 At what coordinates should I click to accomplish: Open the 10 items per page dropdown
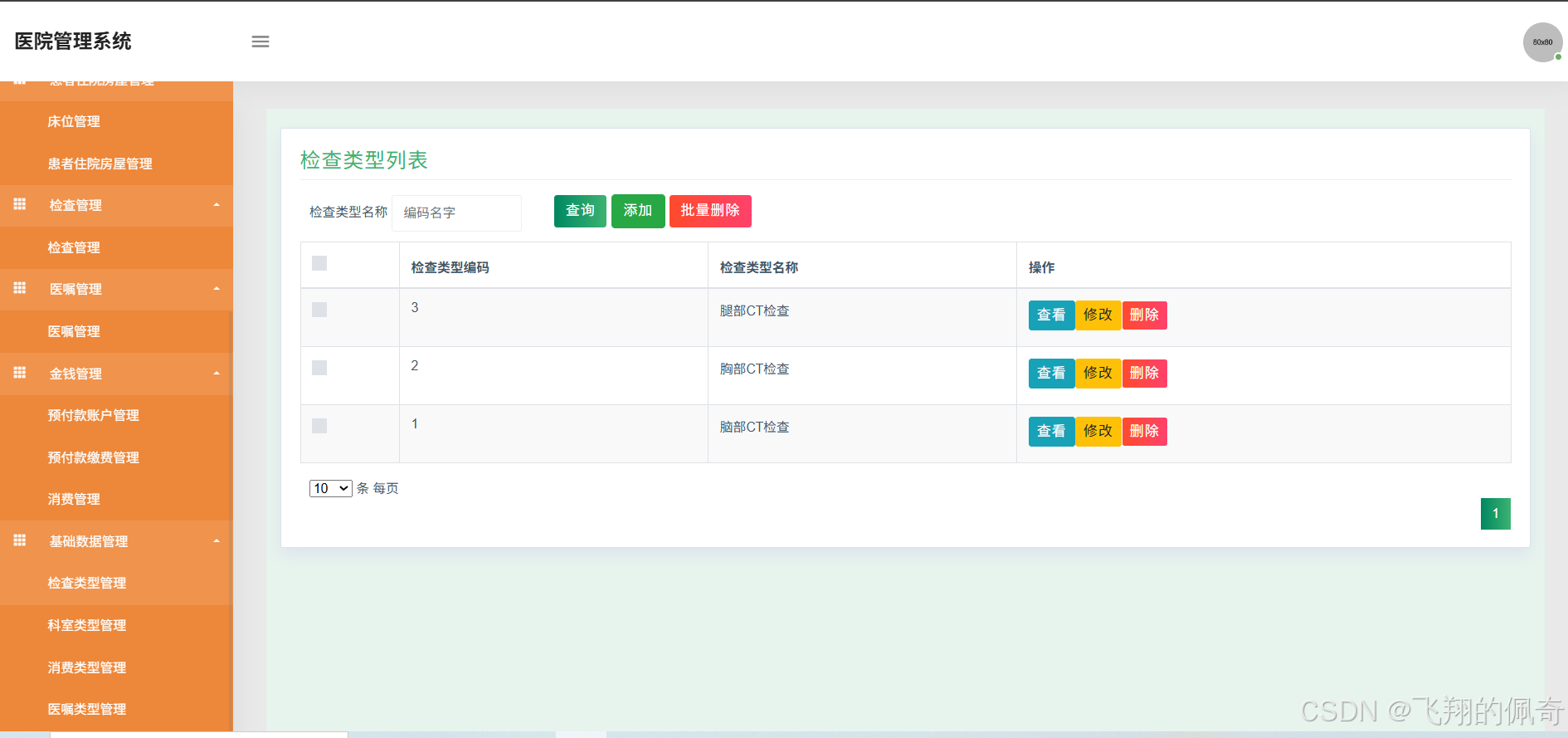[x=331, y=488]
